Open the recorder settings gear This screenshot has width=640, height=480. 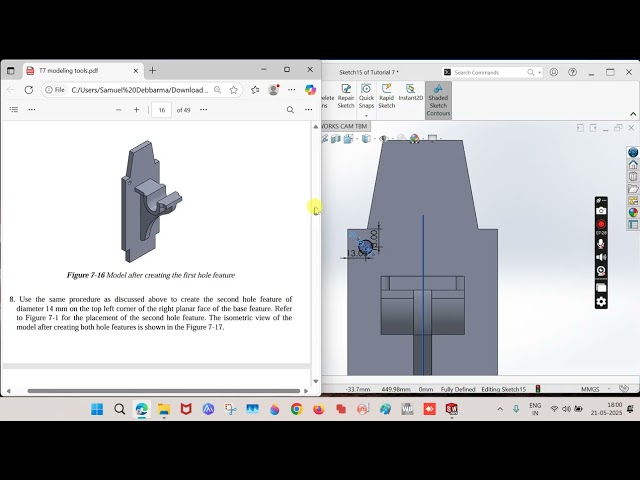click(601, 302)
